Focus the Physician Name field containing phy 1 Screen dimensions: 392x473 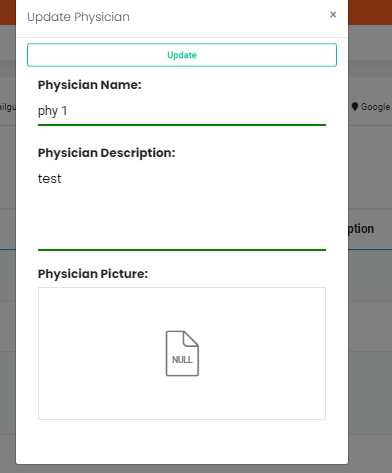(182, 111)
